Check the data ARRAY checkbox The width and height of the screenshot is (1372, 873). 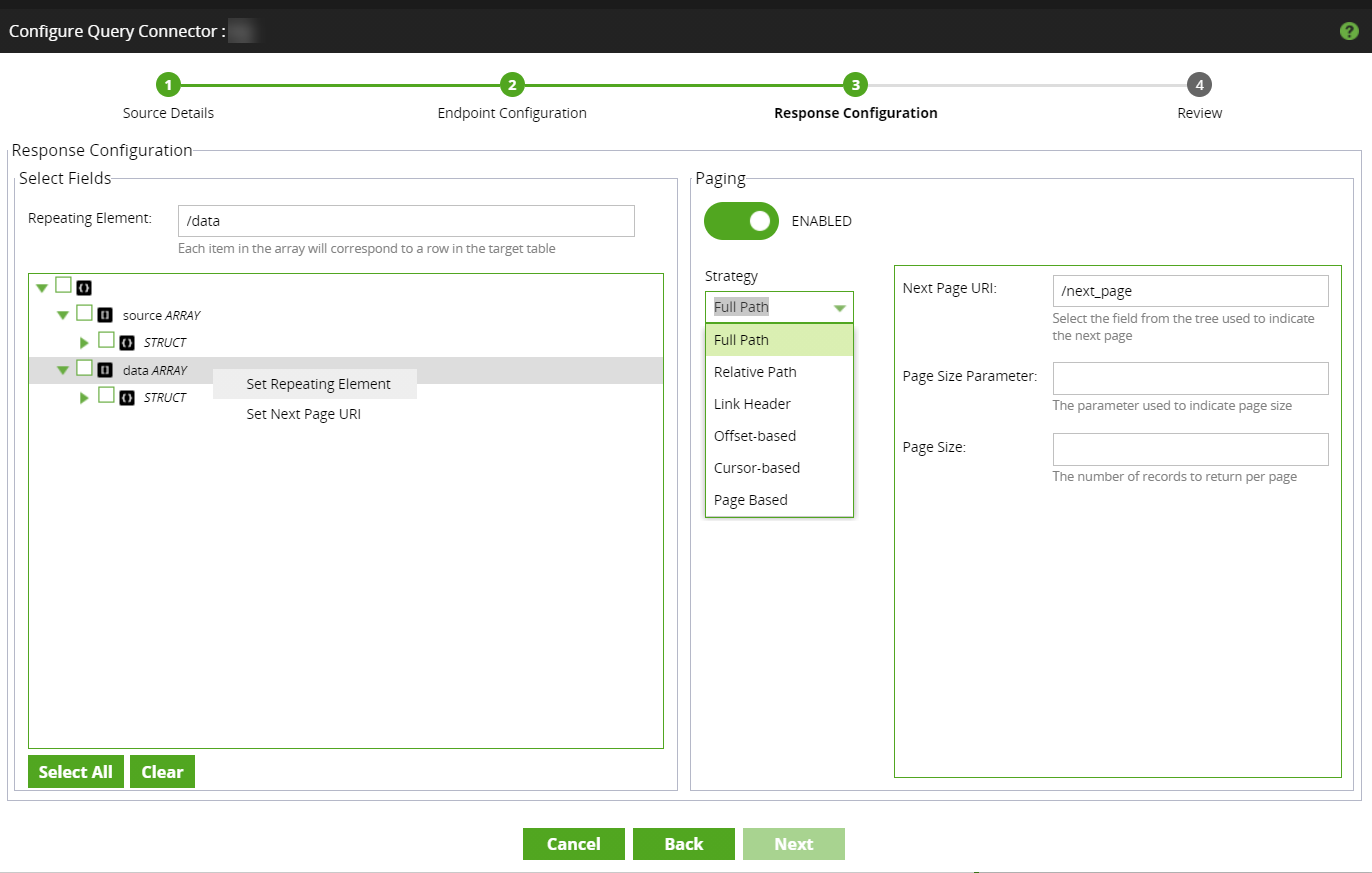[x=84, y=368]
